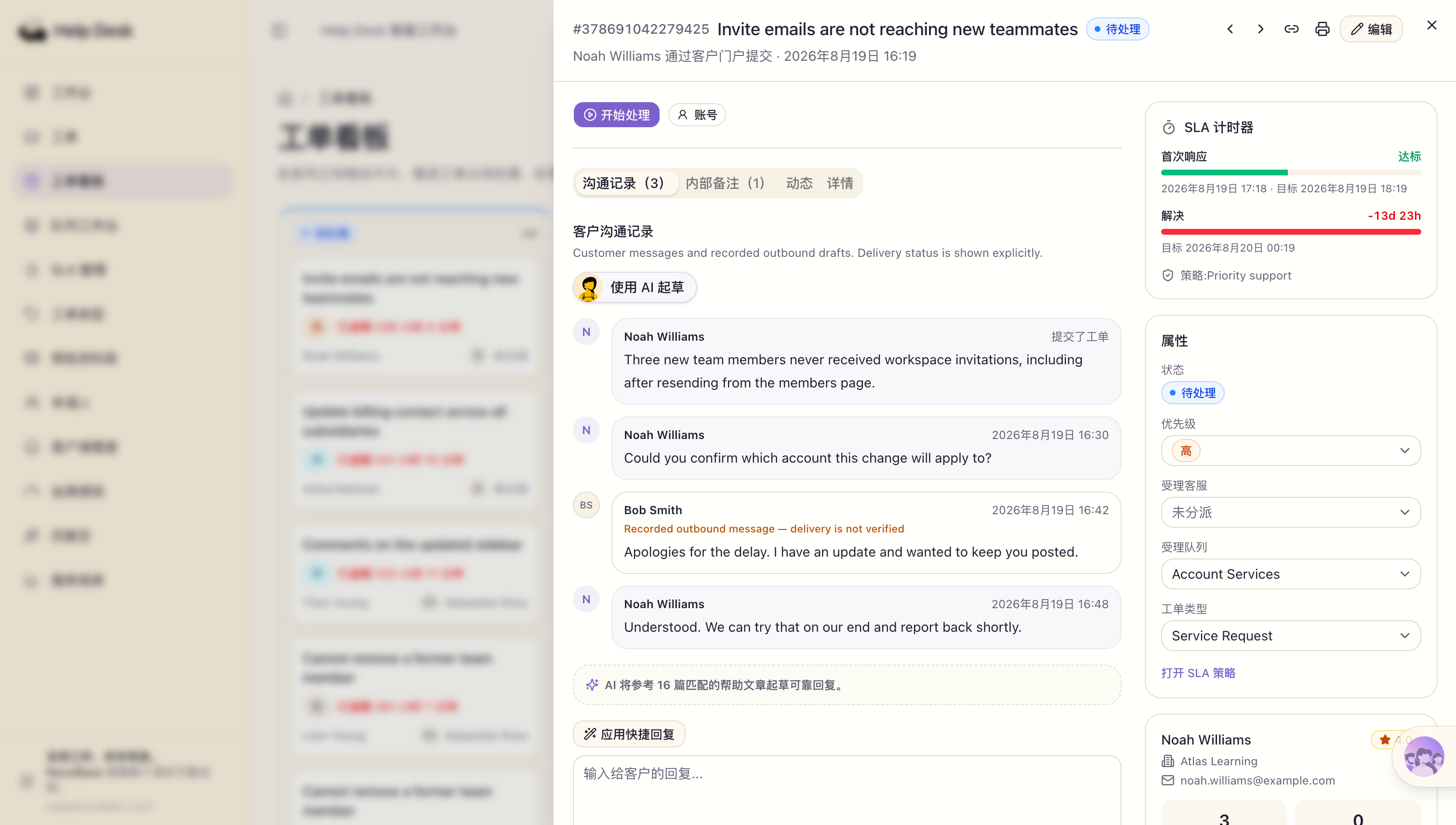This screenshot has height=825, width=1456.
Task: Open the 受理客服 未分派 dropdown
Action: 1291,513
